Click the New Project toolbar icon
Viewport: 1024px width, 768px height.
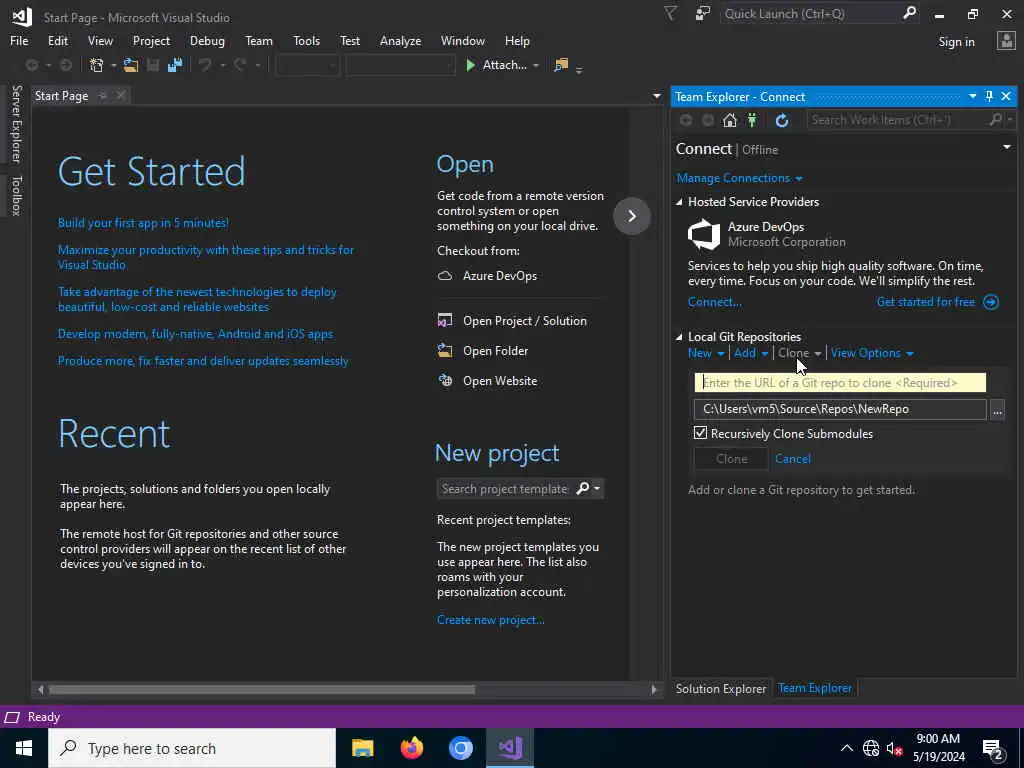[x=97, y=65]
